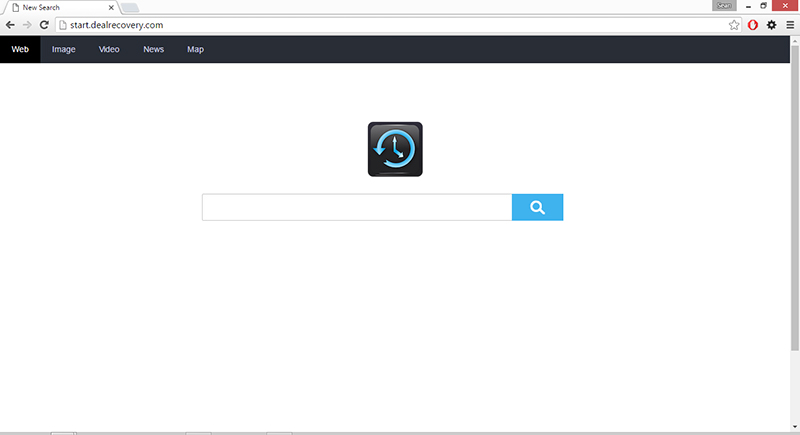Click the vertical scrollbar thumb

(x=795, y=198)
